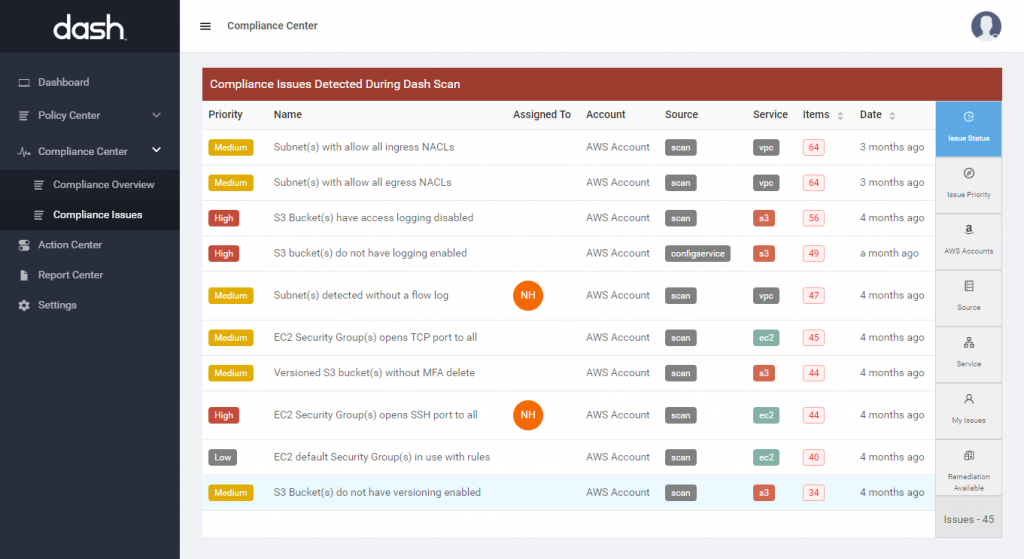Navigate to Report Center
The width and height of the screenshot is (1024, 559).
coord(70,275)
